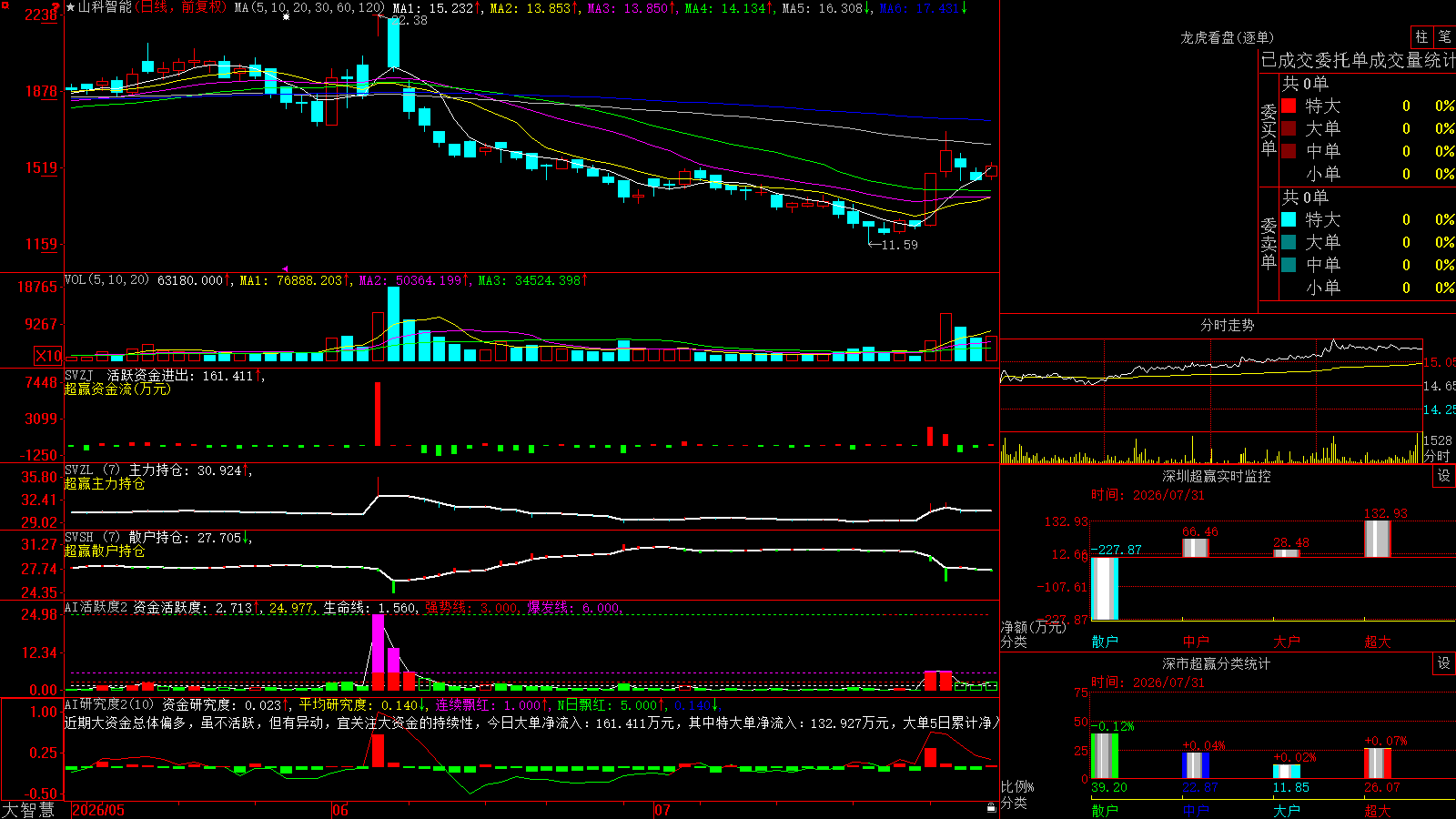Image resolution: width=1456 pixels, height=819 pixels.
Task: Click the 已成交委托单成交量统计 header
Action: coord(1358,60)
